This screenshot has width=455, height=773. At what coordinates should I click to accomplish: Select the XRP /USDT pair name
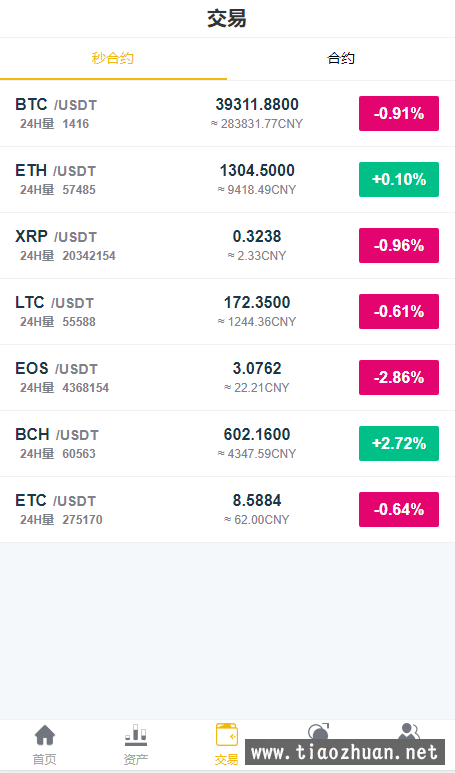(56, 237)
